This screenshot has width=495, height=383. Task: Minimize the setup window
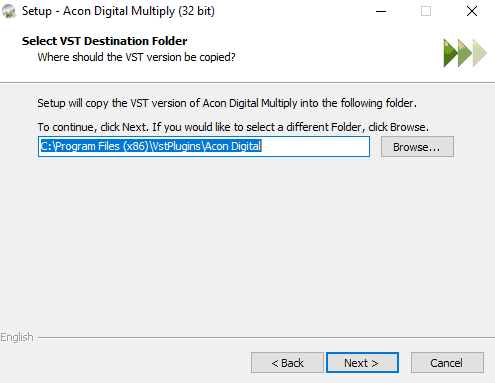coord(381,11)
